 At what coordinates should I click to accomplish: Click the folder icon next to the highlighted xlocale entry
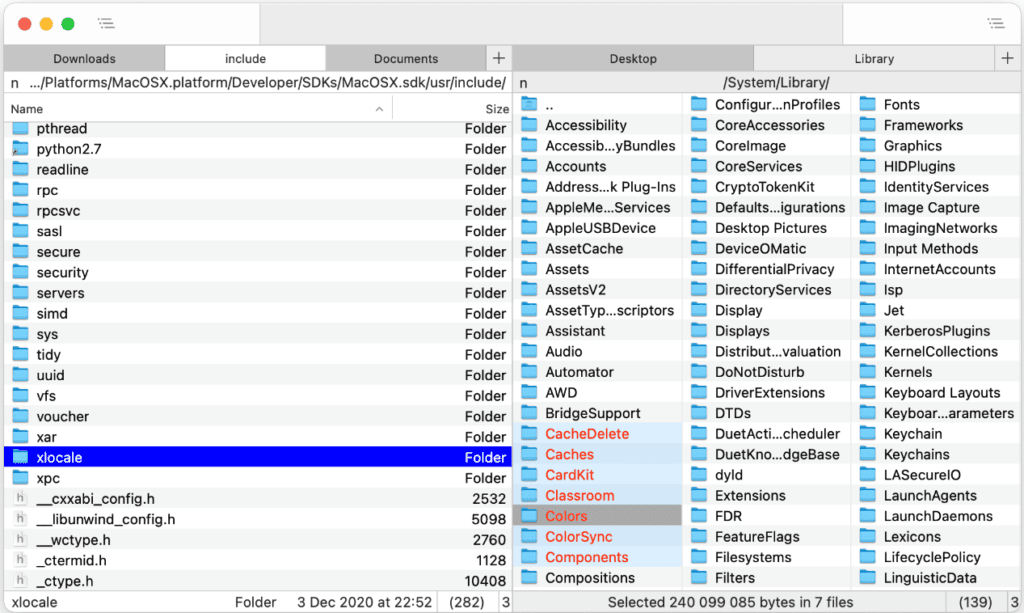22,457
